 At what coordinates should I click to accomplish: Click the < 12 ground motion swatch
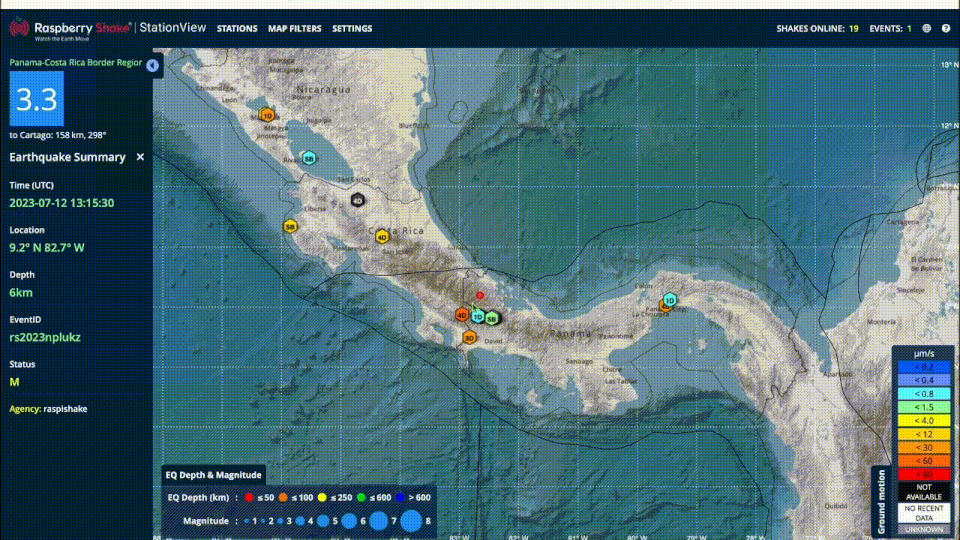(x=924, y=434)
